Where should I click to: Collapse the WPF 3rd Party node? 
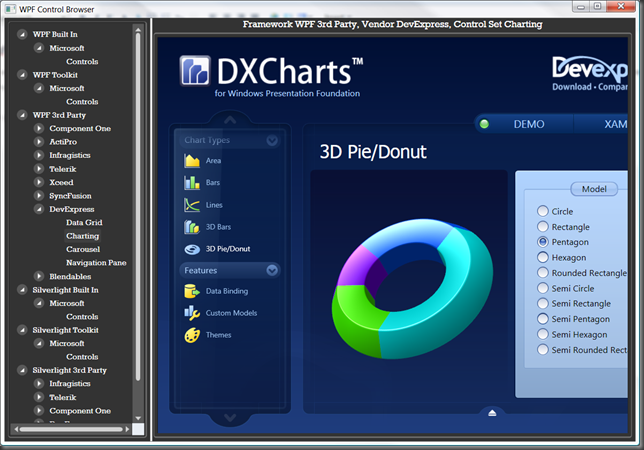point(22,115)
